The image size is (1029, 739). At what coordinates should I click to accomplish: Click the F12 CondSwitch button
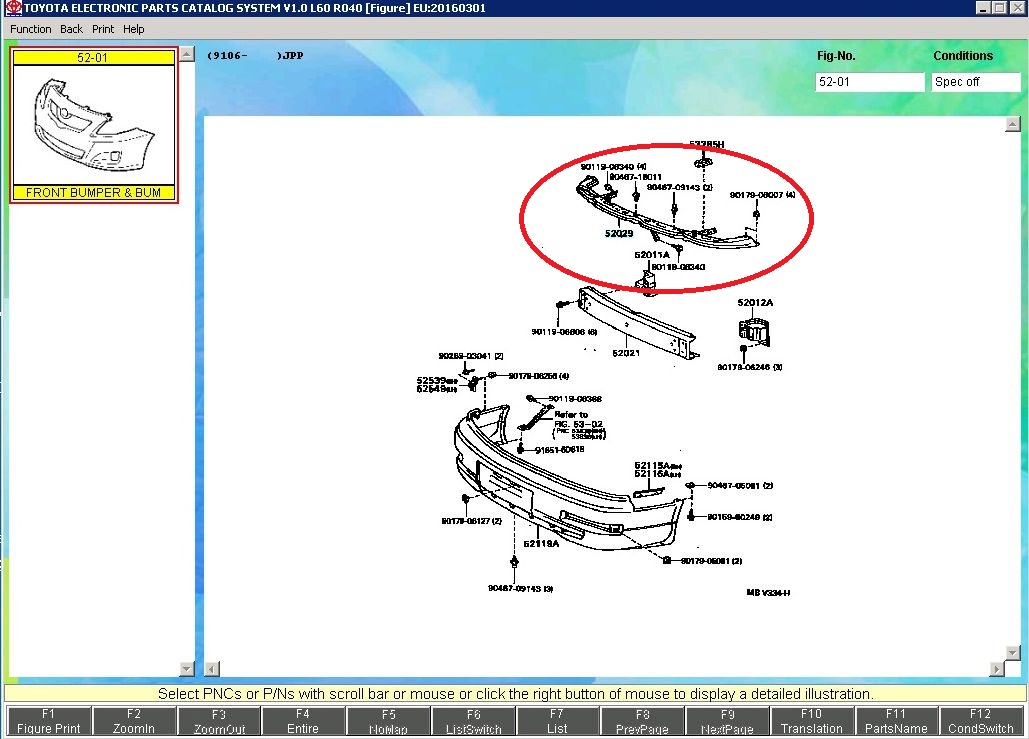click(980, 721)
